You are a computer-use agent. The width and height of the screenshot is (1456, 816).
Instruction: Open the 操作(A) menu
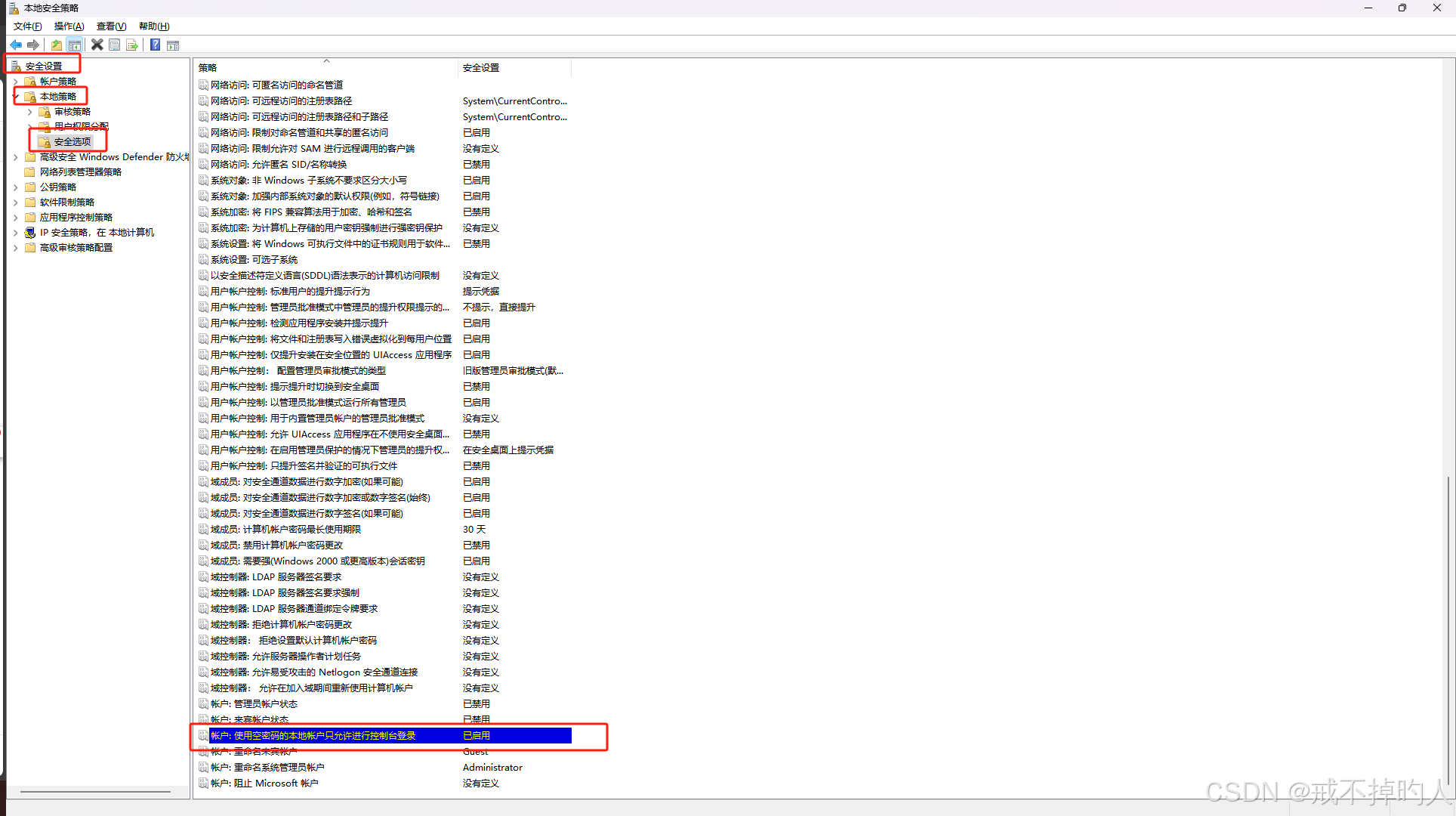69,26
